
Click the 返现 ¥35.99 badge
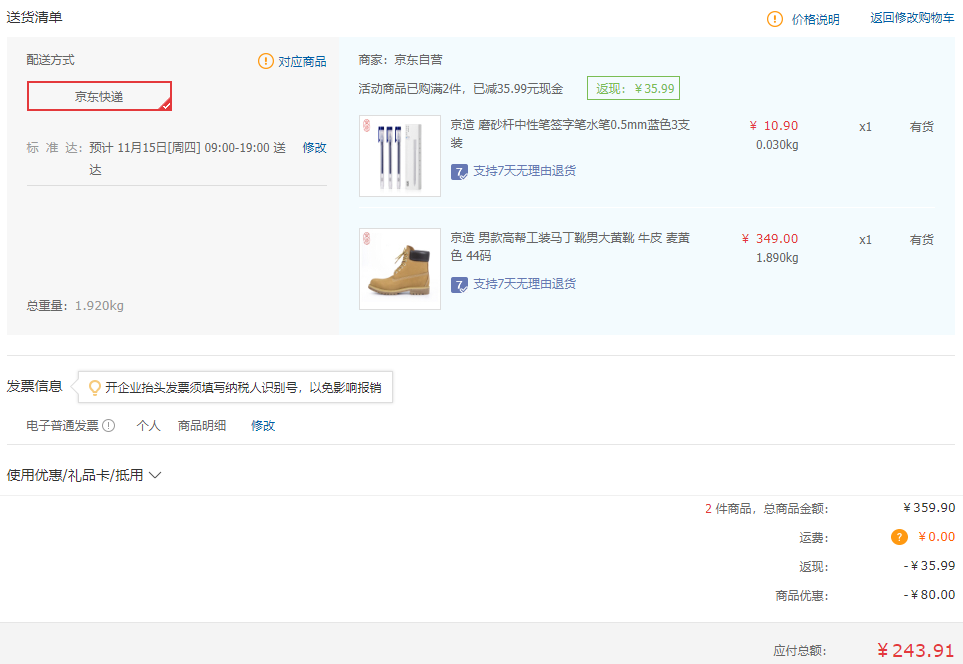[633, 88]
